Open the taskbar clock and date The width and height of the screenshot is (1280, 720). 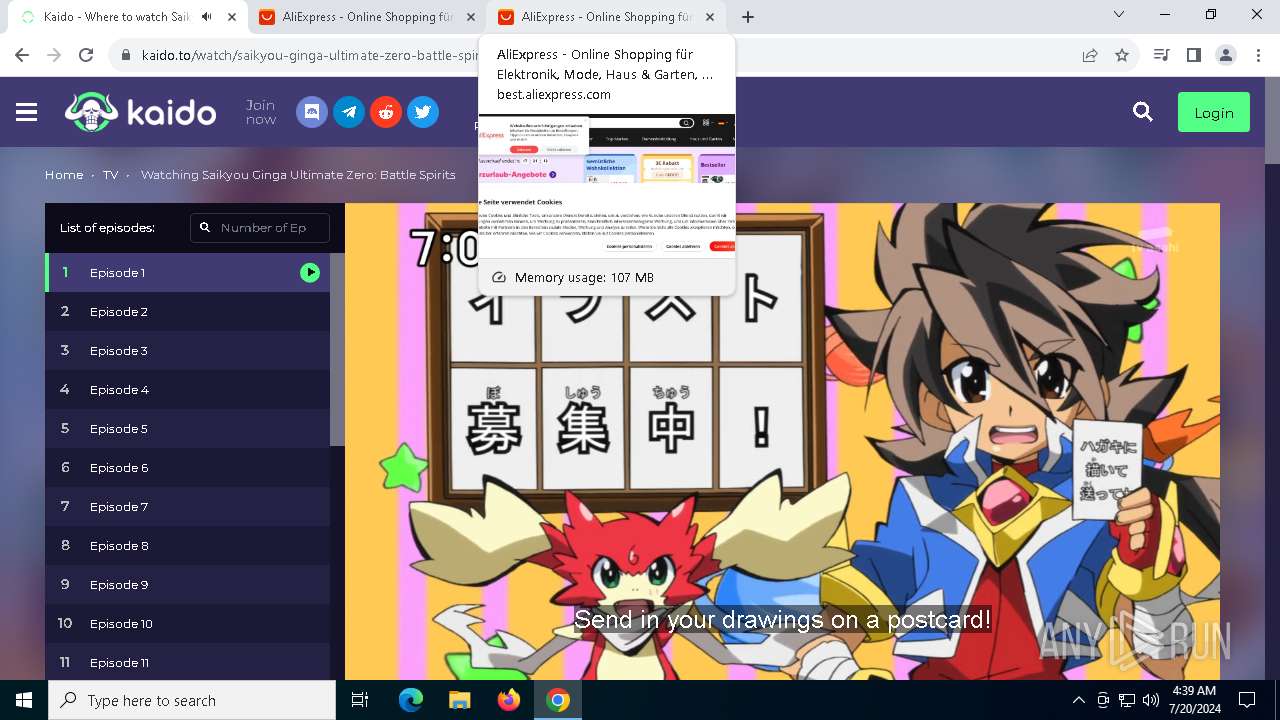(x=1193, y=700)
